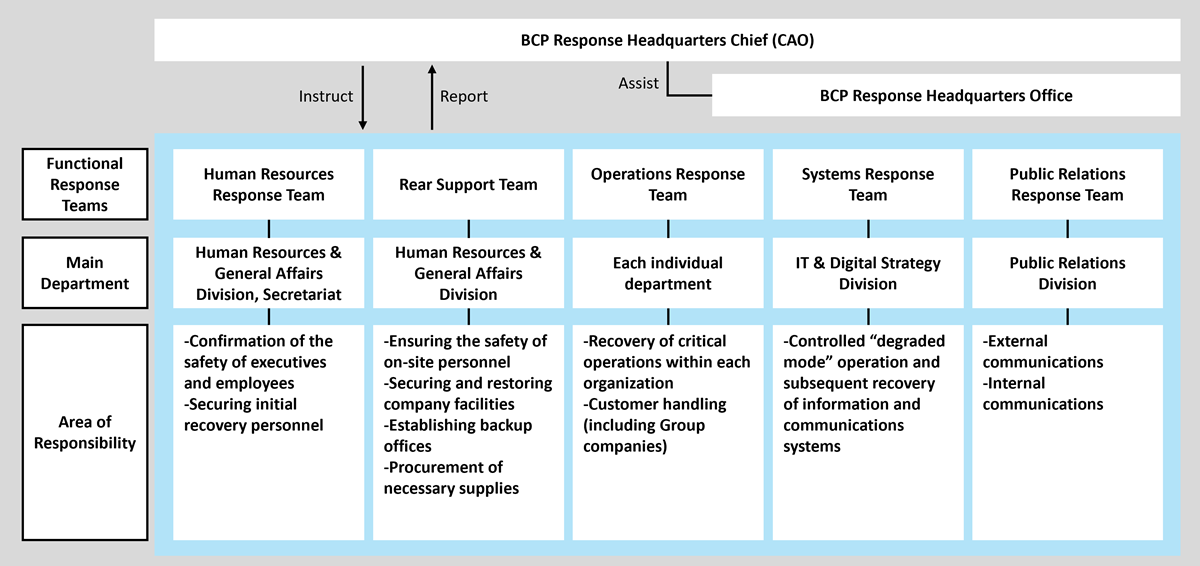This screenshot has height=566, width=1200.
Task: Select Human Resources & General Affairs Division, Secretariat
Action: tap(268, 273)
